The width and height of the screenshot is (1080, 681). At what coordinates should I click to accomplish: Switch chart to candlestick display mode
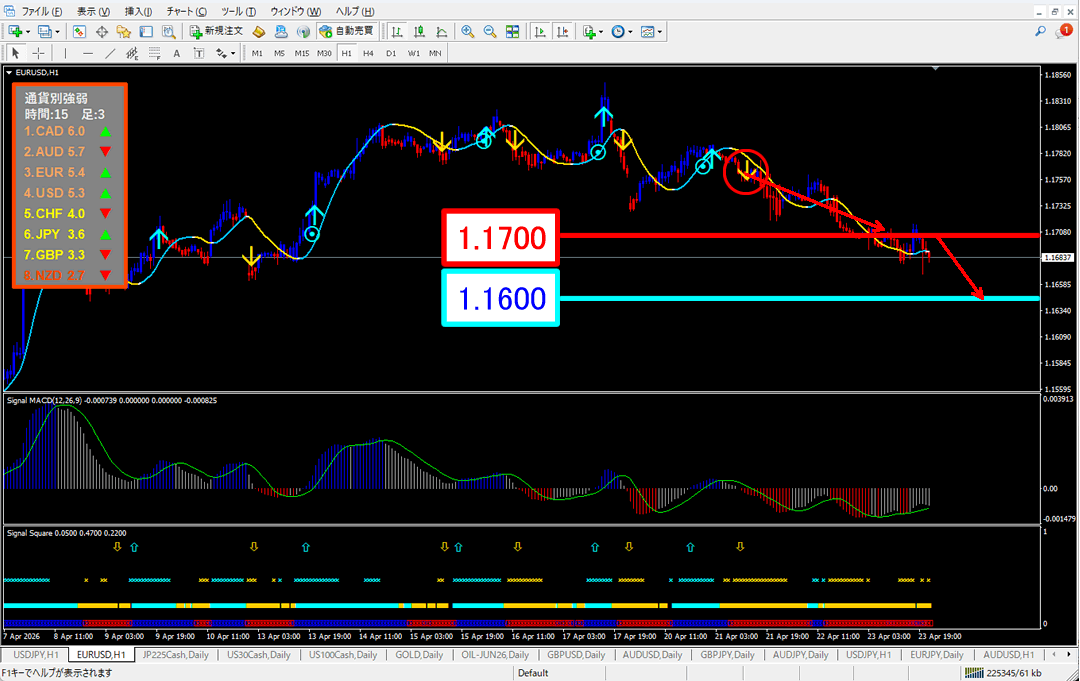421,31
